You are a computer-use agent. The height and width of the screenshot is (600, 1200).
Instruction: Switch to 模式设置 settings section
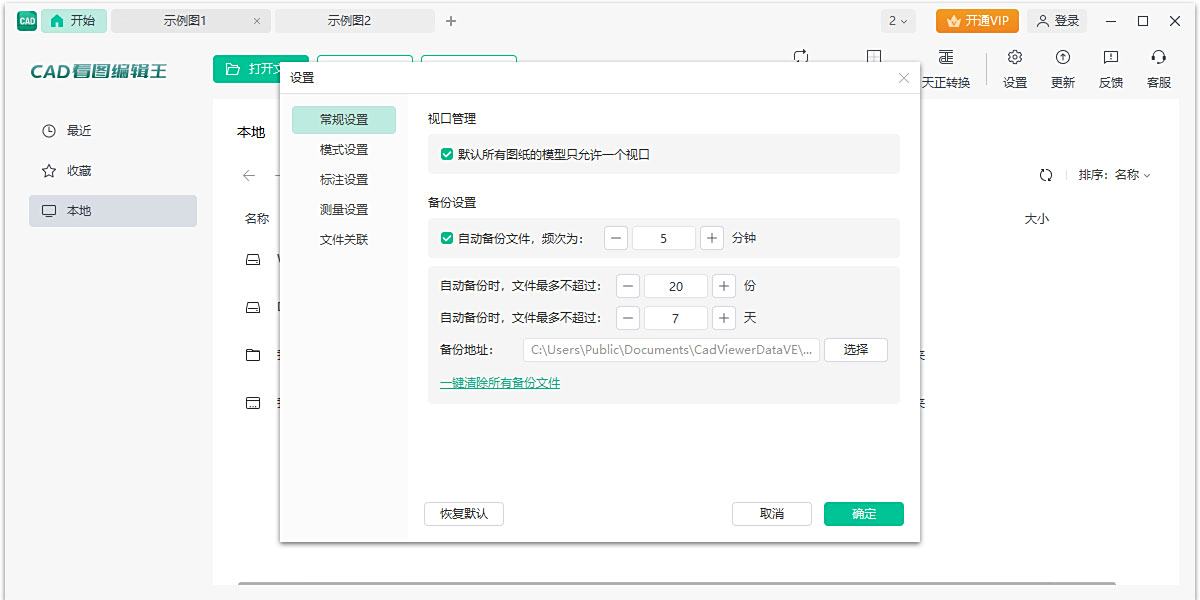(x=344, y=150)
